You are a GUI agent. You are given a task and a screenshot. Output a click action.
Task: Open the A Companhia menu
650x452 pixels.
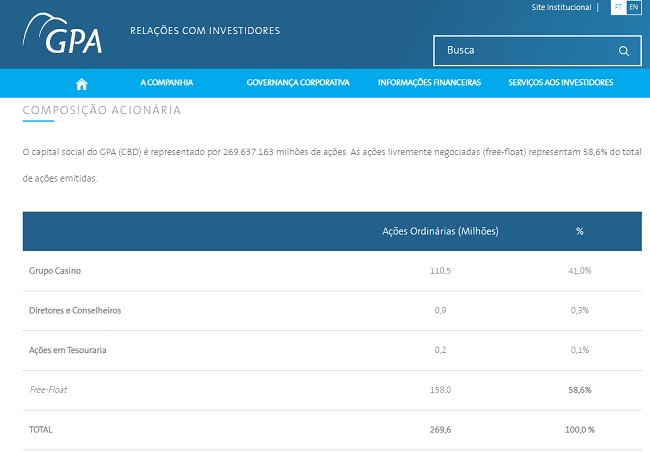pyautogui.click(x=167, y=83)
